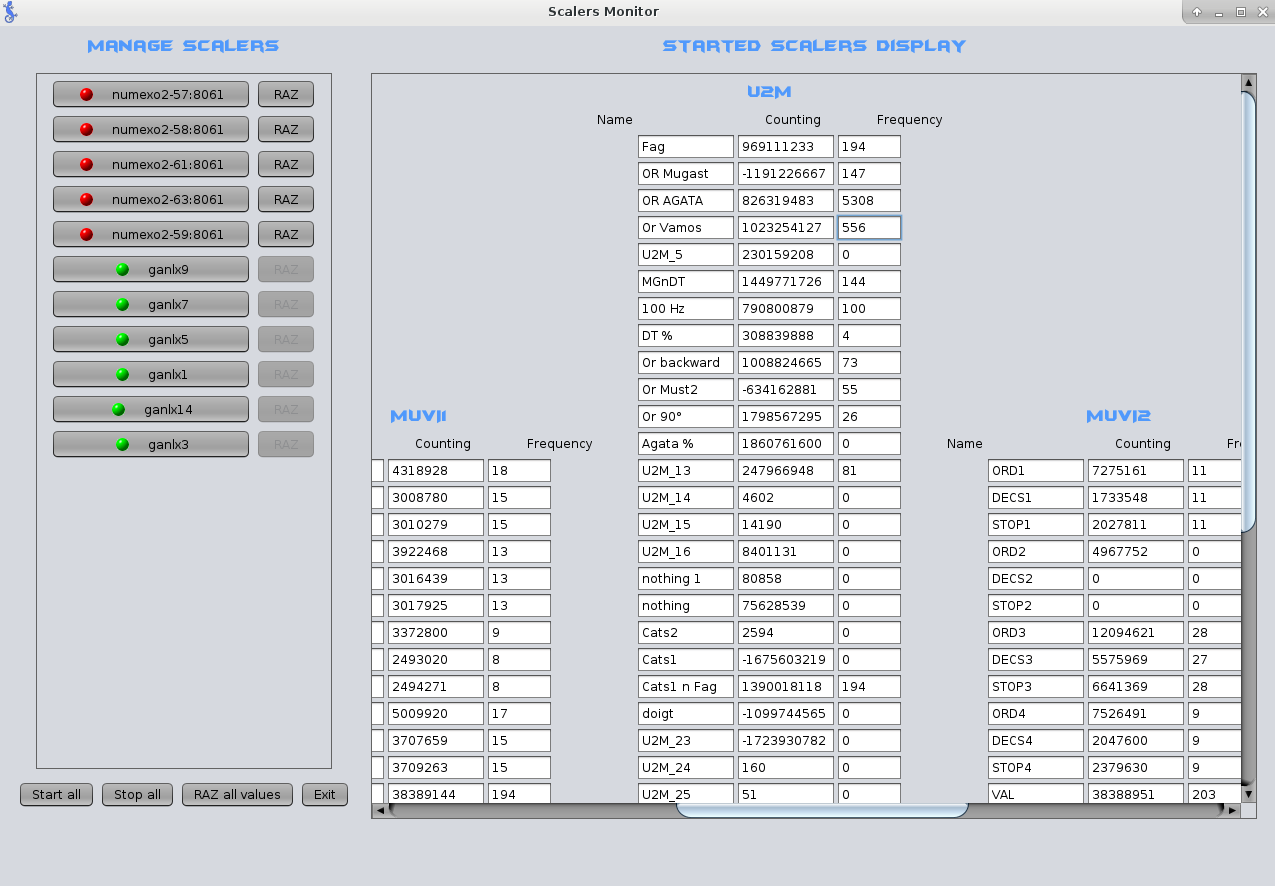Click the Or Vamos frequency field 556
1275x886 pixels.
click(869, 228)
